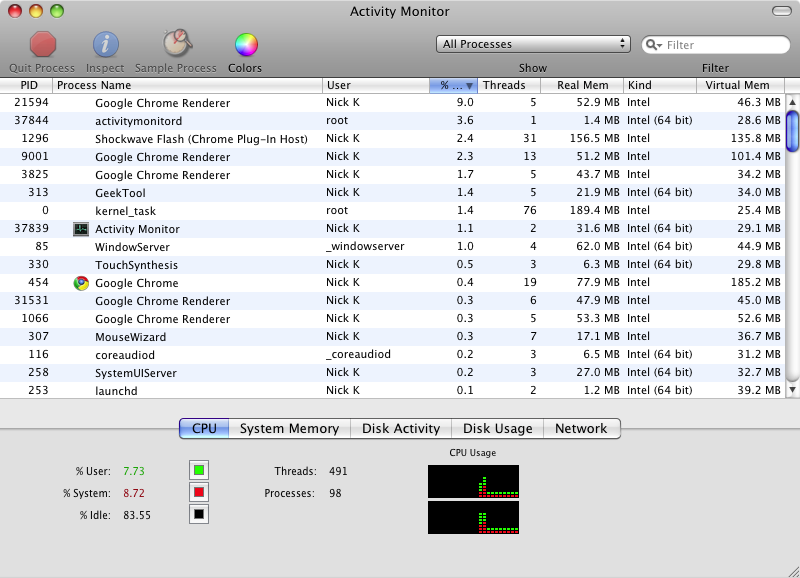
Task: Select the launchd process row
Action: pos(392,390)
